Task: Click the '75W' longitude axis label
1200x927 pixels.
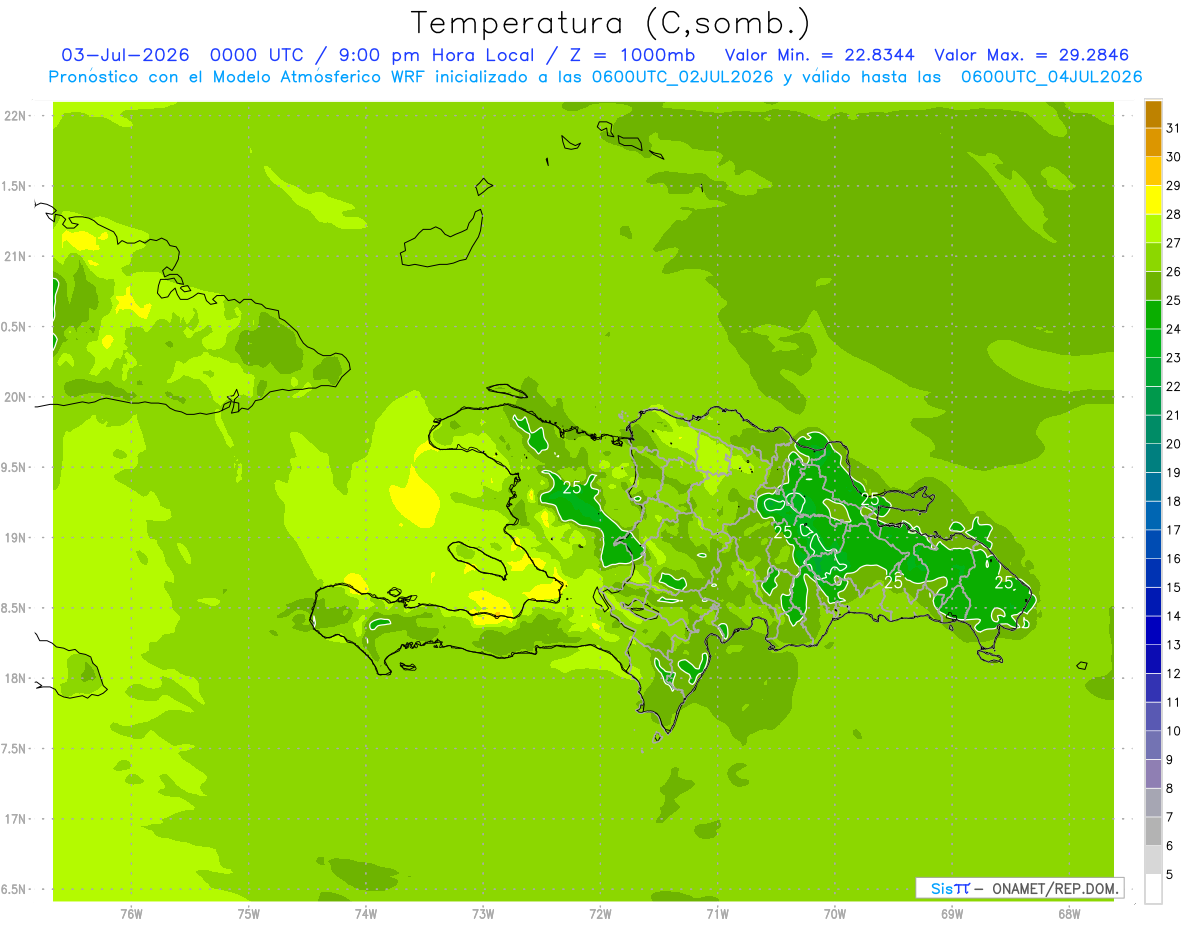Action: (249, 914)
